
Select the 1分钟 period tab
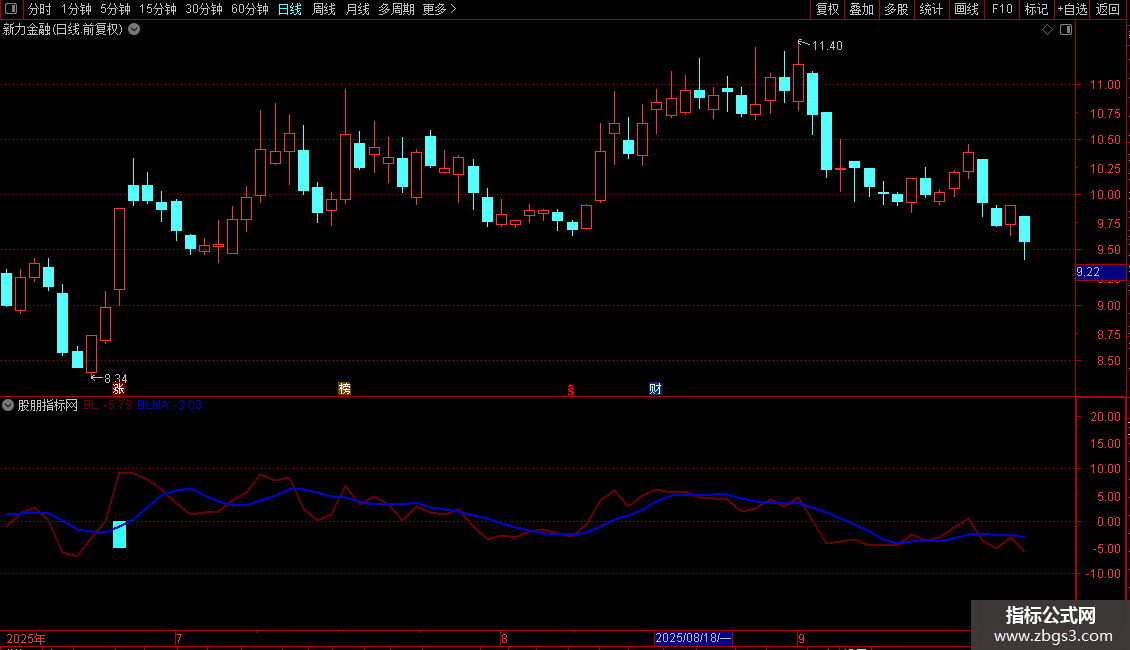[x=76, y=9]
